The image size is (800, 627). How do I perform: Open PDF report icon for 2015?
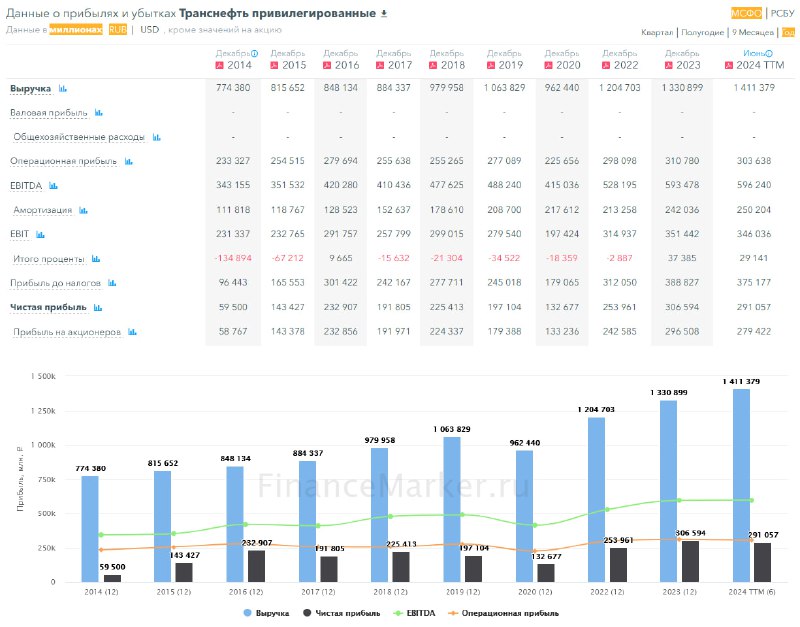coord(274,65)
